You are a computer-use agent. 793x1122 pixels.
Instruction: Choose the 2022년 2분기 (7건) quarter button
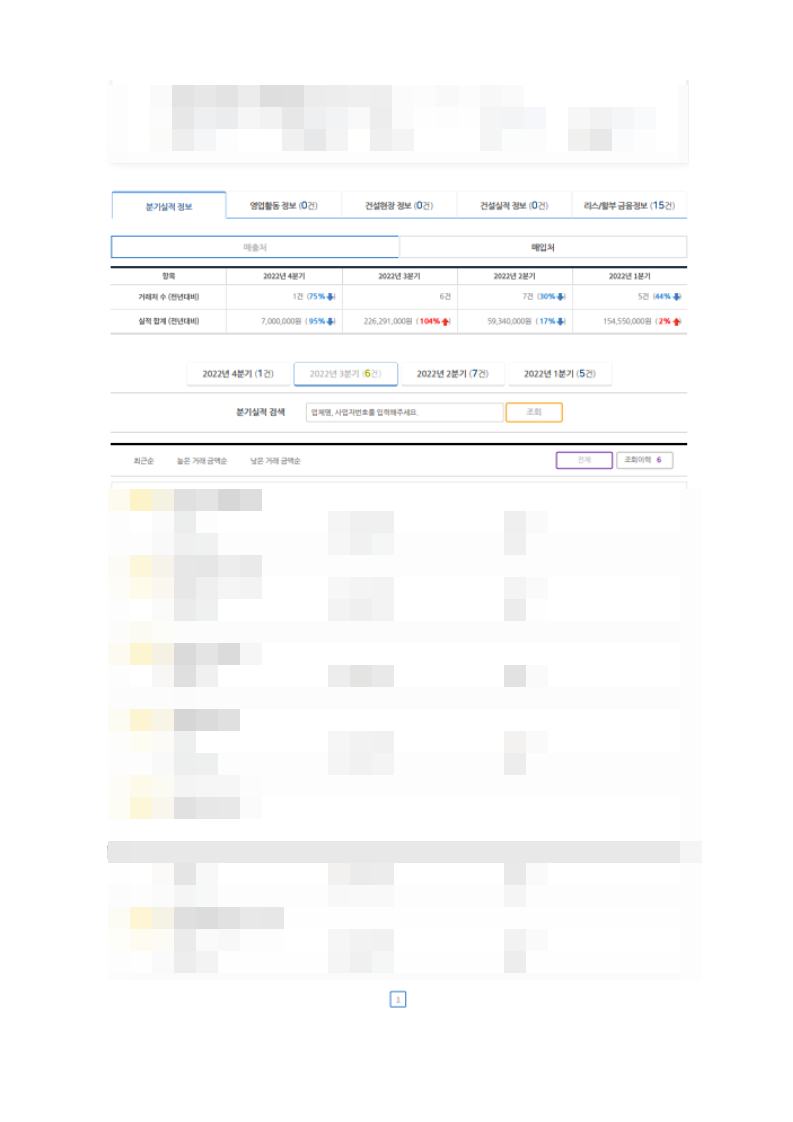coord(452,374)
